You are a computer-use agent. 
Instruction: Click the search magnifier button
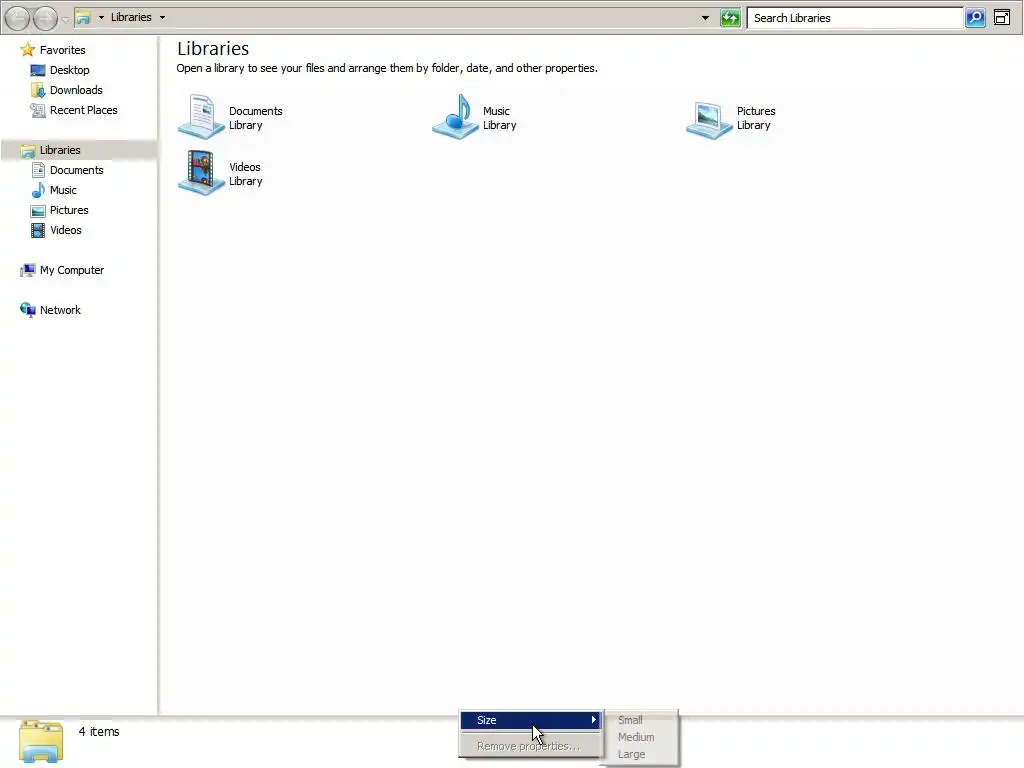click(x=975, y=18)
